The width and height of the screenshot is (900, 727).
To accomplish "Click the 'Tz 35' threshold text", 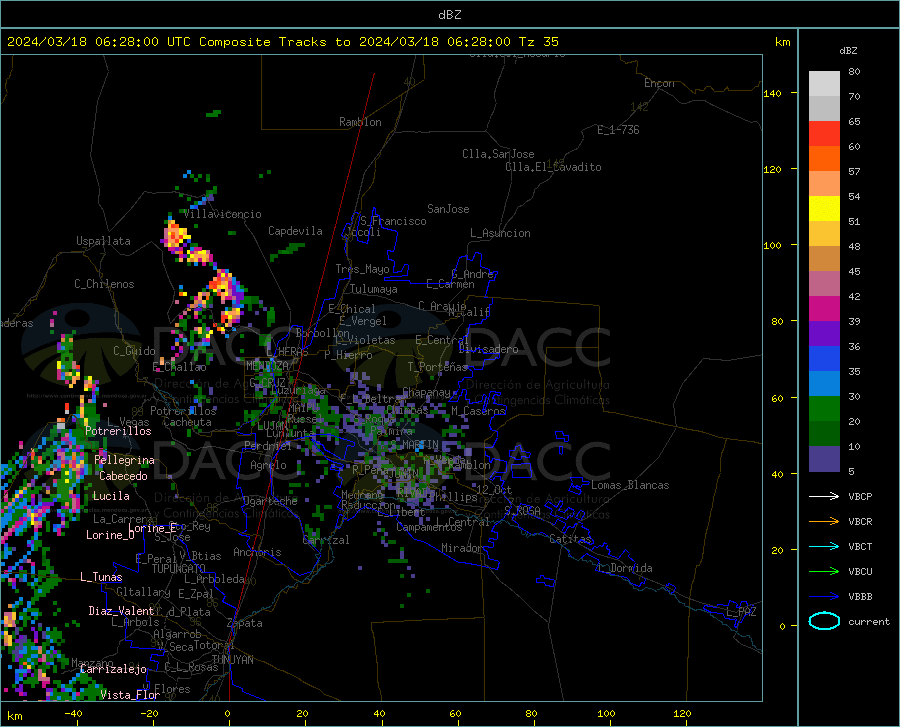I will click(x=538, y=42).
